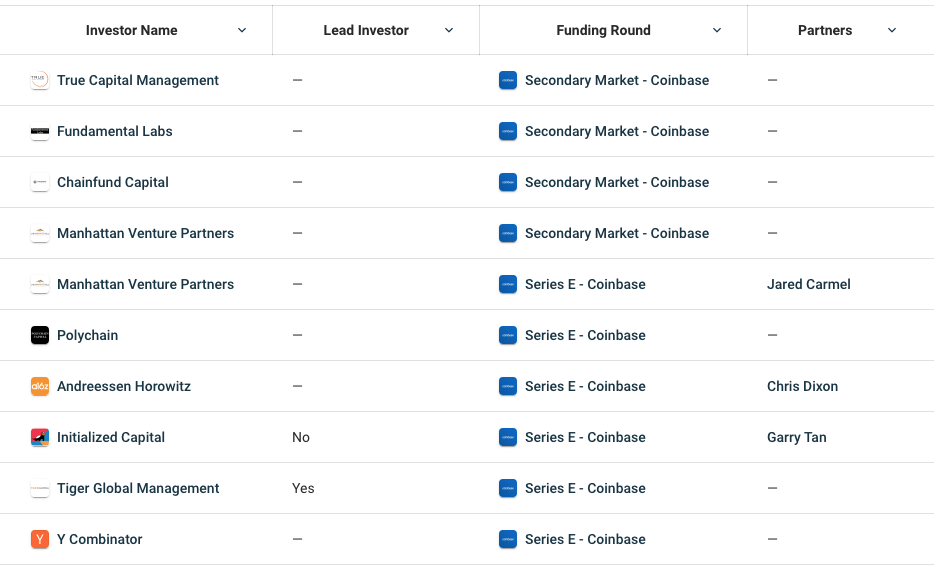
Task: Open the Investor Name column dropdown
Action: tap(242, 31)
